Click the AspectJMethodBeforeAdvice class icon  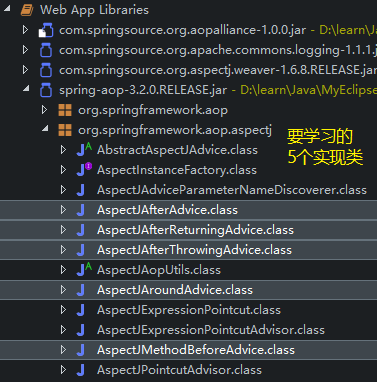[x=80, y=350]
